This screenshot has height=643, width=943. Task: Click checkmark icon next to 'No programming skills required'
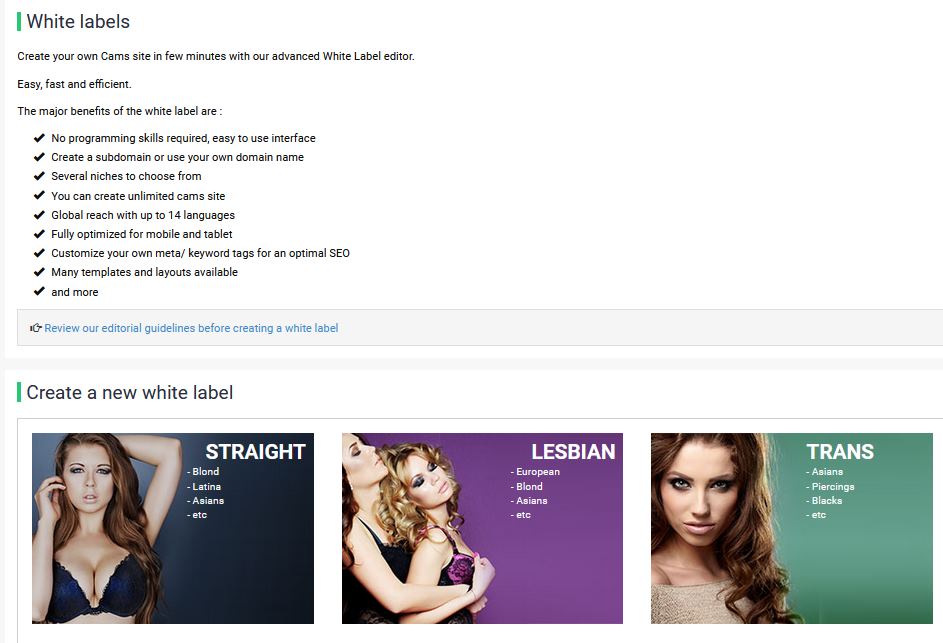point(39,138)
